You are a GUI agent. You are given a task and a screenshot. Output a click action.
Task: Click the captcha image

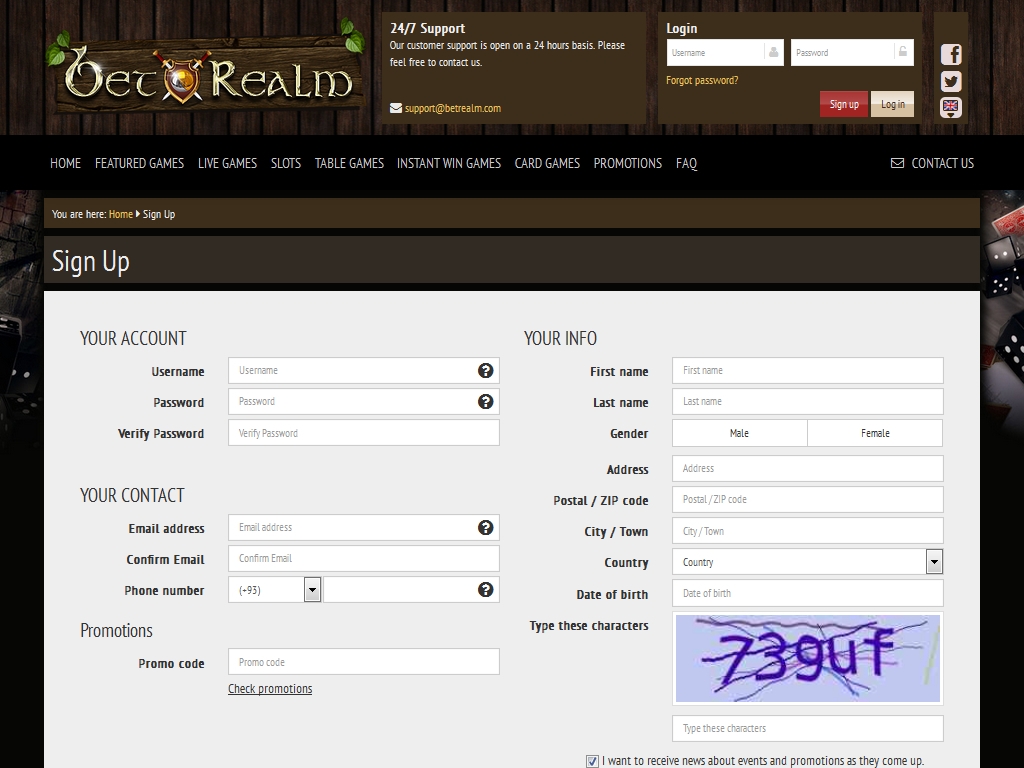coord(807,659)
